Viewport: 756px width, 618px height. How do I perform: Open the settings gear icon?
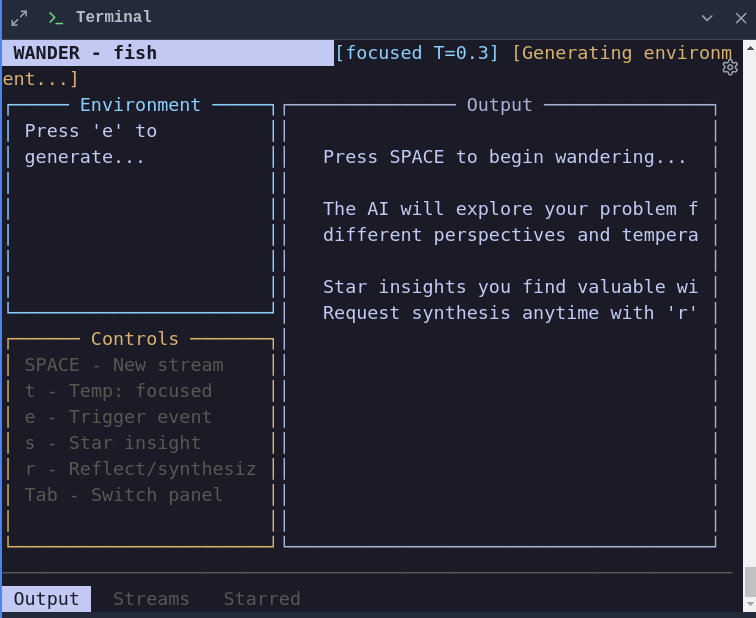[730, 67]
